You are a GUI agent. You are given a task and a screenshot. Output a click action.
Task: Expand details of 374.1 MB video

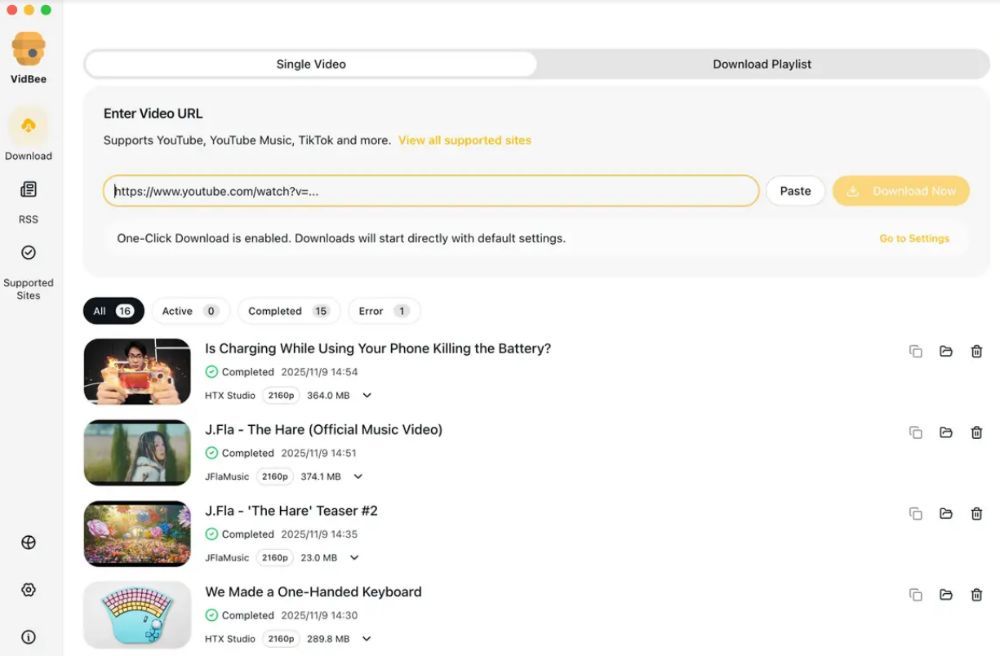[x=358, y=477]
